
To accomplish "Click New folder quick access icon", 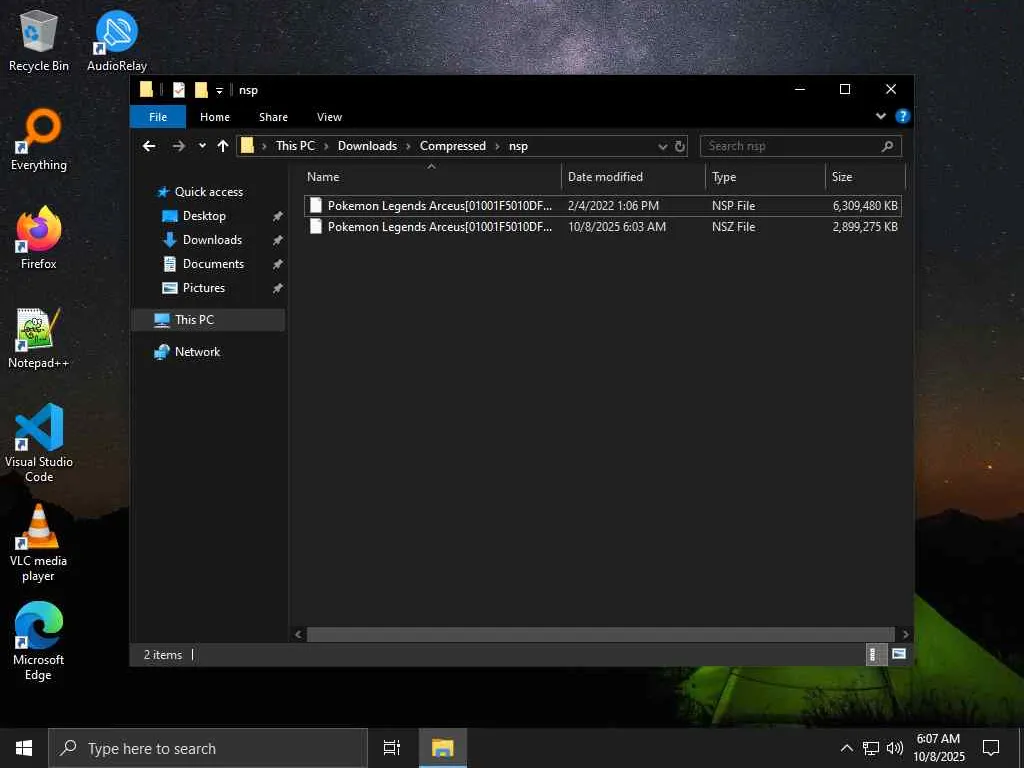I will point(201,89).
